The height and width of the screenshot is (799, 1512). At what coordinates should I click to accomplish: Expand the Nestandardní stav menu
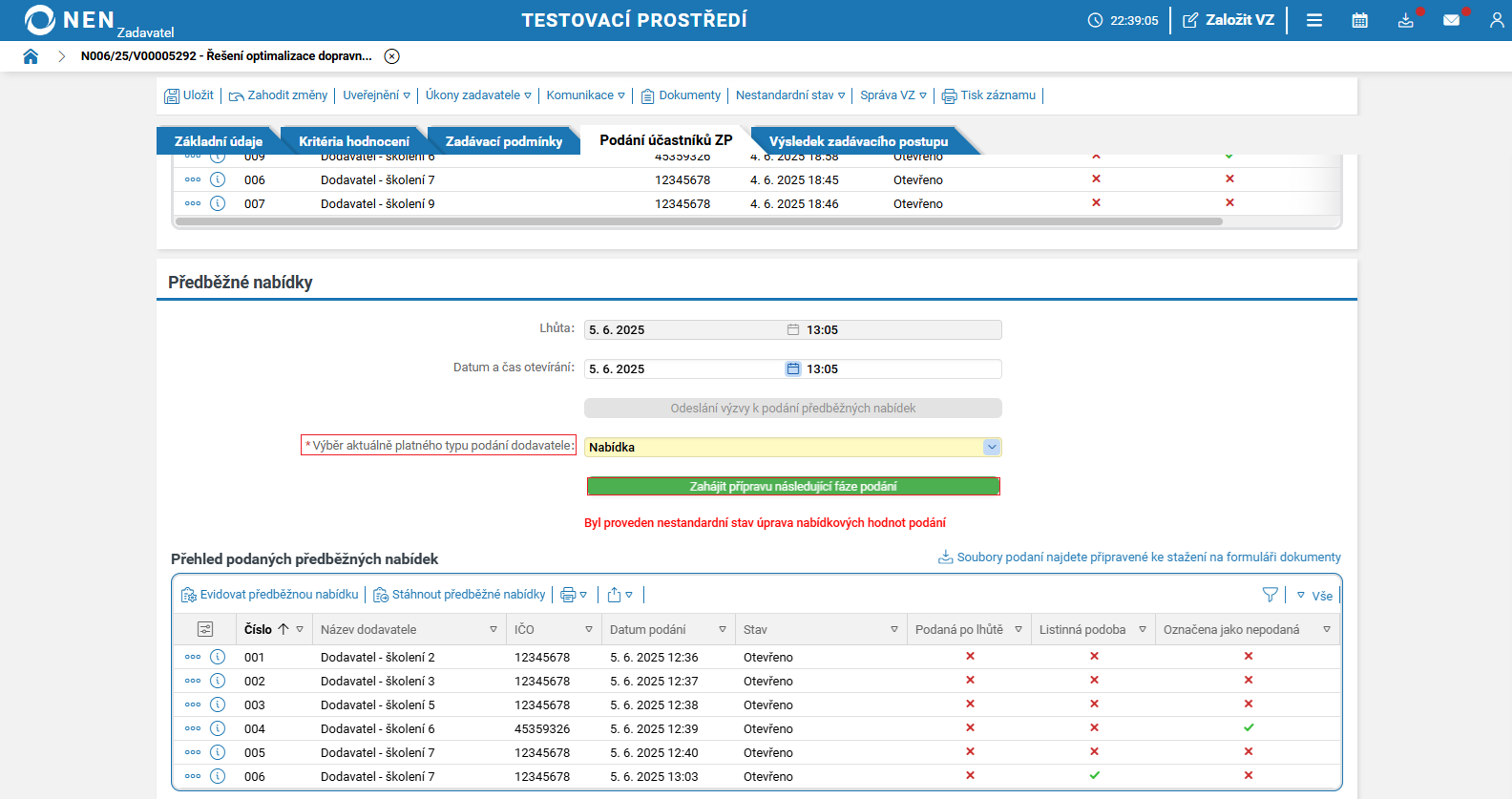[790, 95]
